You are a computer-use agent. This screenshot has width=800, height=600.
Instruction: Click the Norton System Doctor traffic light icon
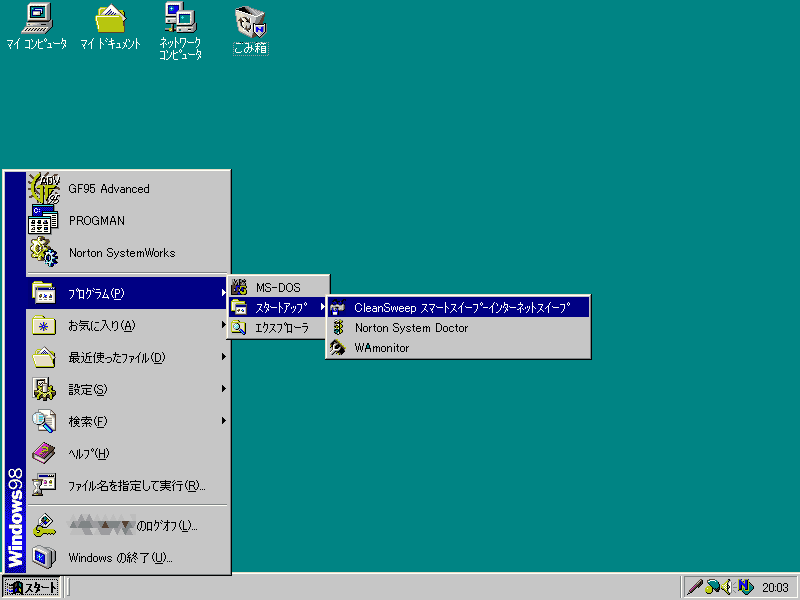[x=338, y=328]
